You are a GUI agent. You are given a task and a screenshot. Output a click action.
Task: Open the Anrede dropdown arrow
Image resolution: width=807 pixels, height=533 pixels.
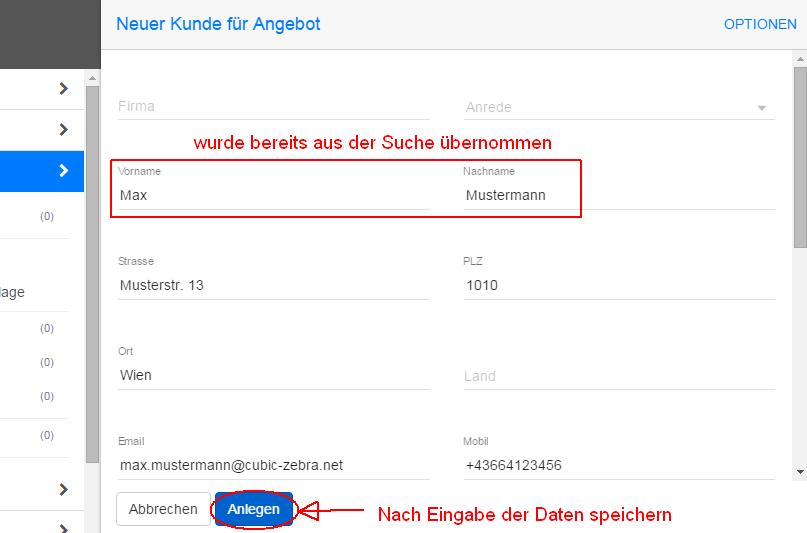(761, 108)
